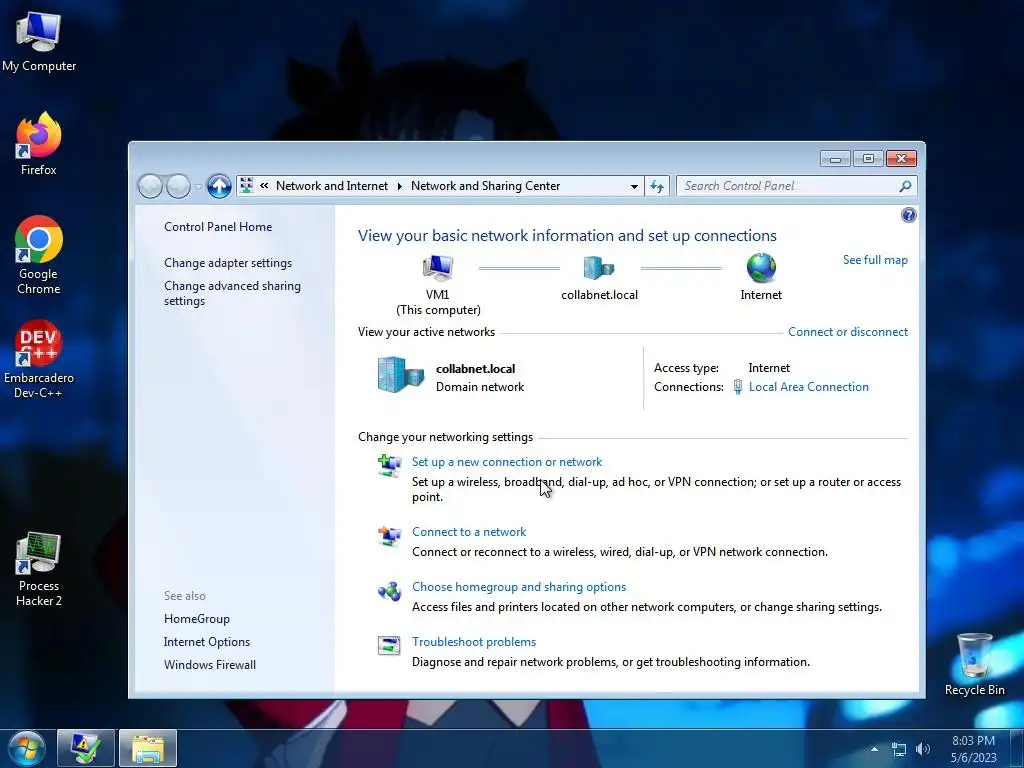Image resolution: width=1024 pixels, height=768 pixels.
Task: Click the Internet globe icon
Action: pyautogui.click(x=761, y=268)
